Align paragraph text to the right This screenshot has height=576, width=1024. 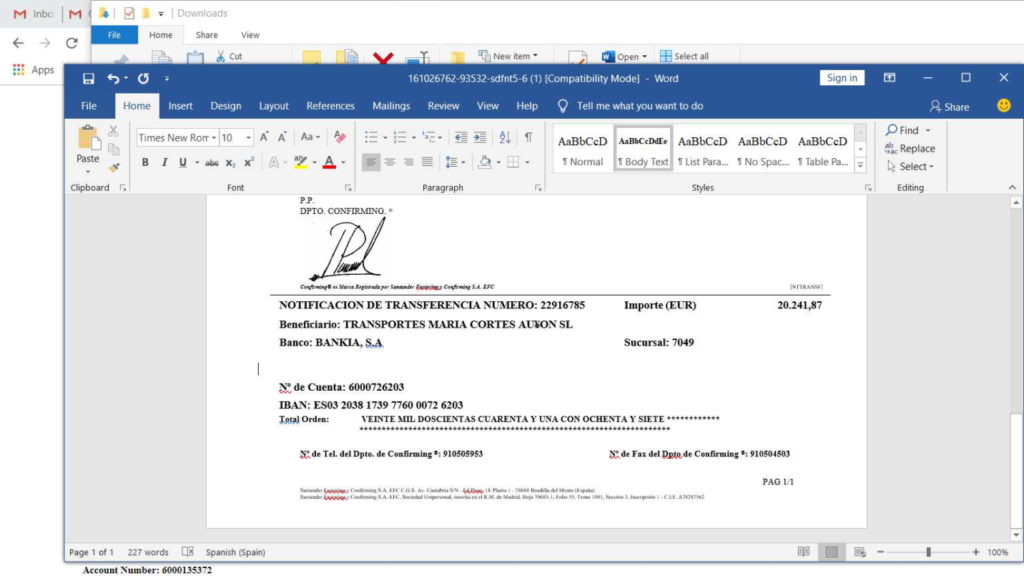click(x=408, y=163)
